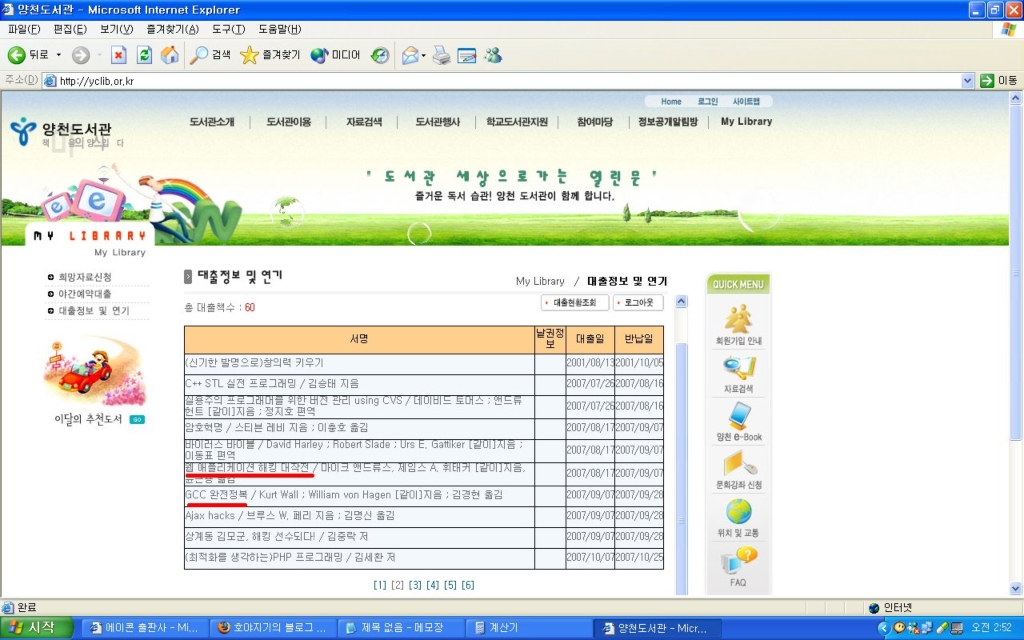Click the inner list scrollbar up arrow
This screenshot has height=640, width=1024.
pyautogui.click(x=681, y=301)
